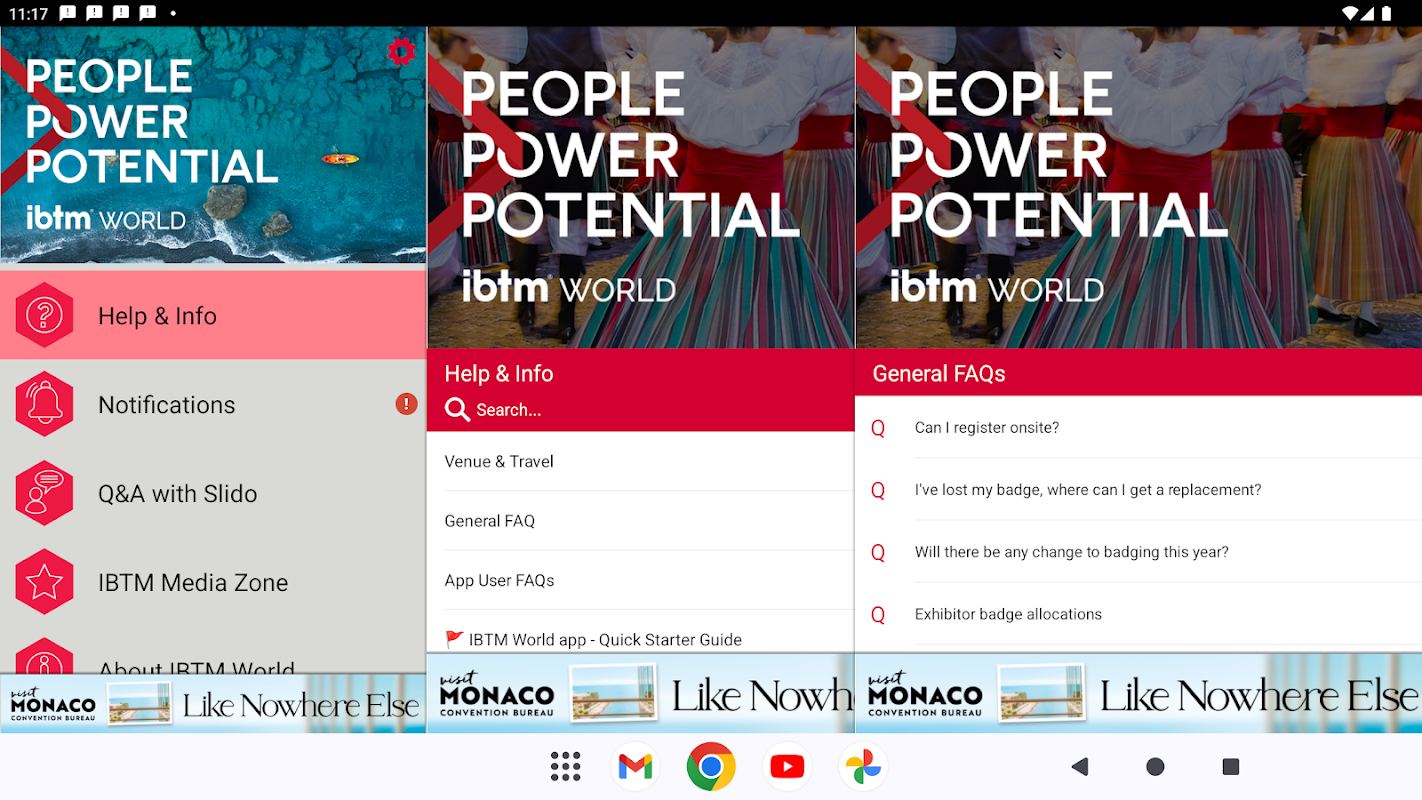
Task: Tap the Q icon beside lost my badge question
Action: [x=878, y=490]
